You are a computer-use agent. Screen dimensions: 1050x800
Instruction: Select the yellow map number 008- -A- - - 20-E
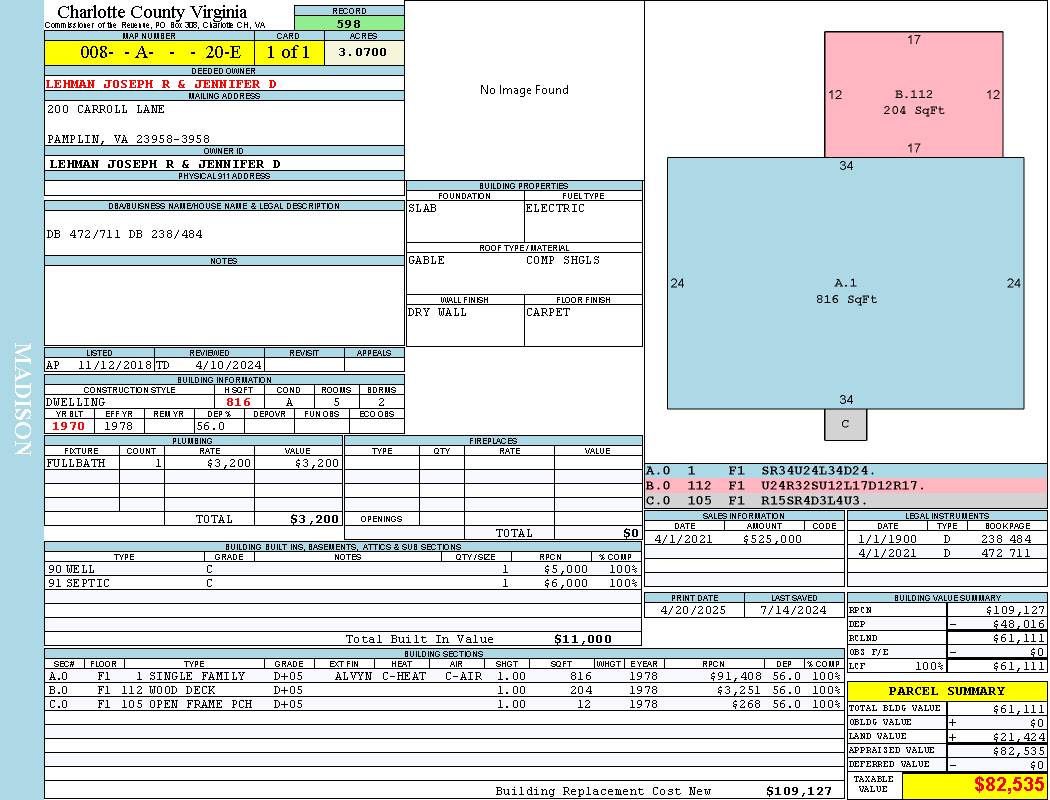tap(149, 53)
